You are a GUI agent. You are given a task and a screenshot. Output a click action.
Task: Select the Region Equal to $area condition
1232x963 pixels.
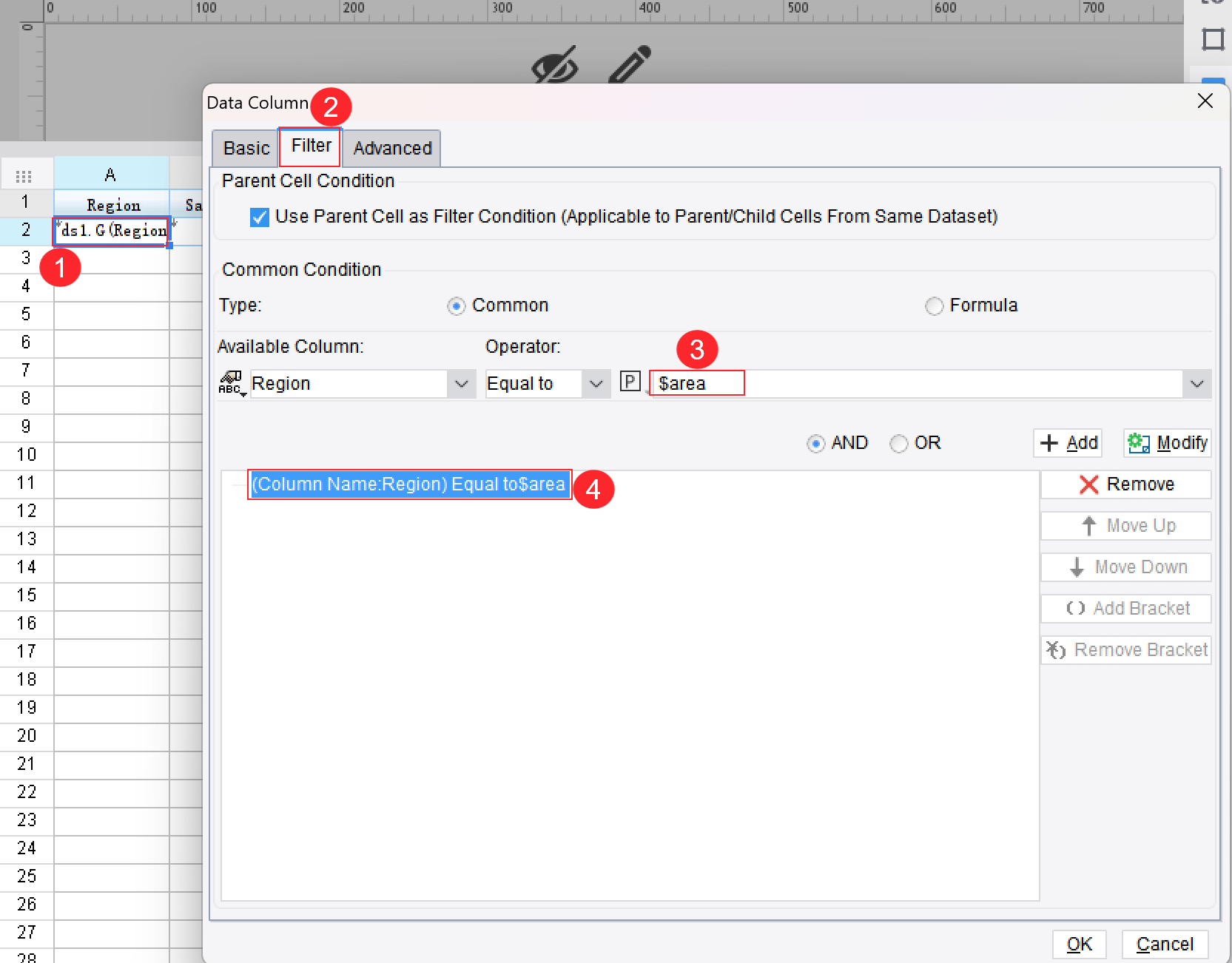point(409,484)
